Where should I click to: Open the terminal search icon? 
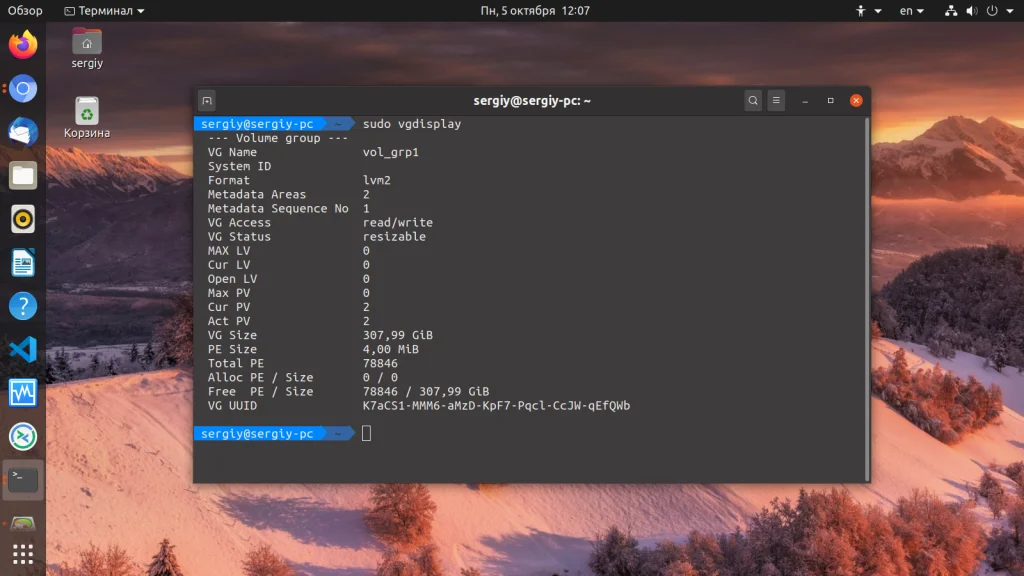pyautogui.click(x=753, y=101)
